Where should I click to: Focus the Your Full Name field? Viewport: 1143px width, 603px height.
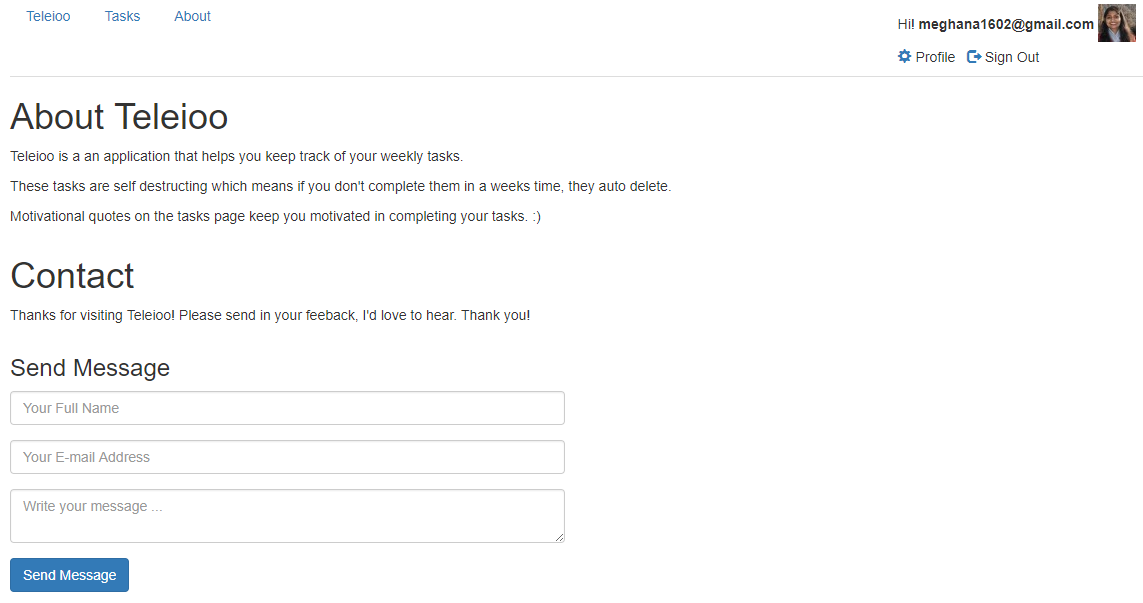(287, 408)
